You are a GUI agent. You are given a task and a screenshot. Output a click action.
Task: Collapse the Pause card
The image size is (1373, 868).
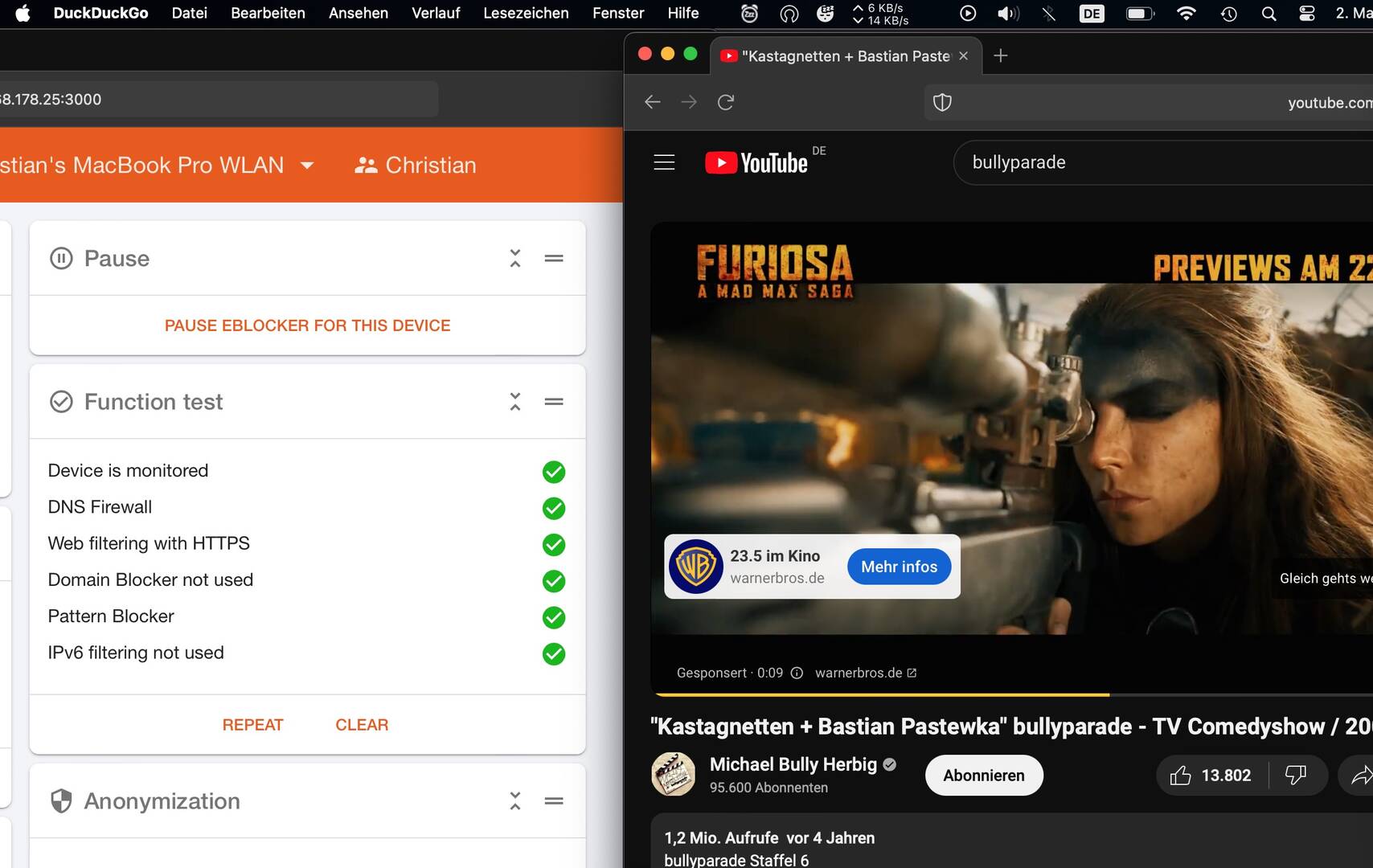[x=515, y=258]
